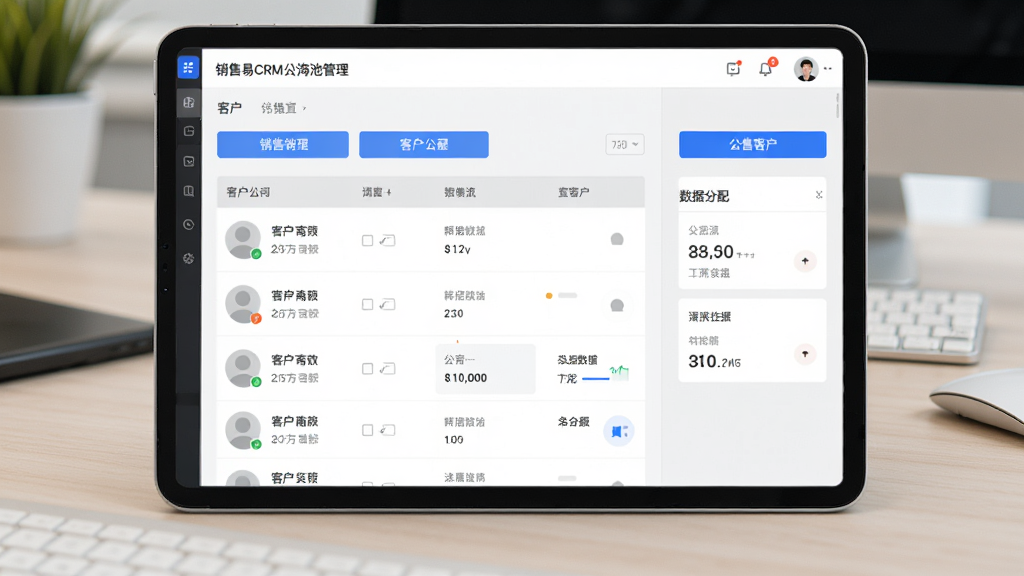Open the second sidebar icon below the dashboard
Screen dimensions: 1024x576
point(189,131)
